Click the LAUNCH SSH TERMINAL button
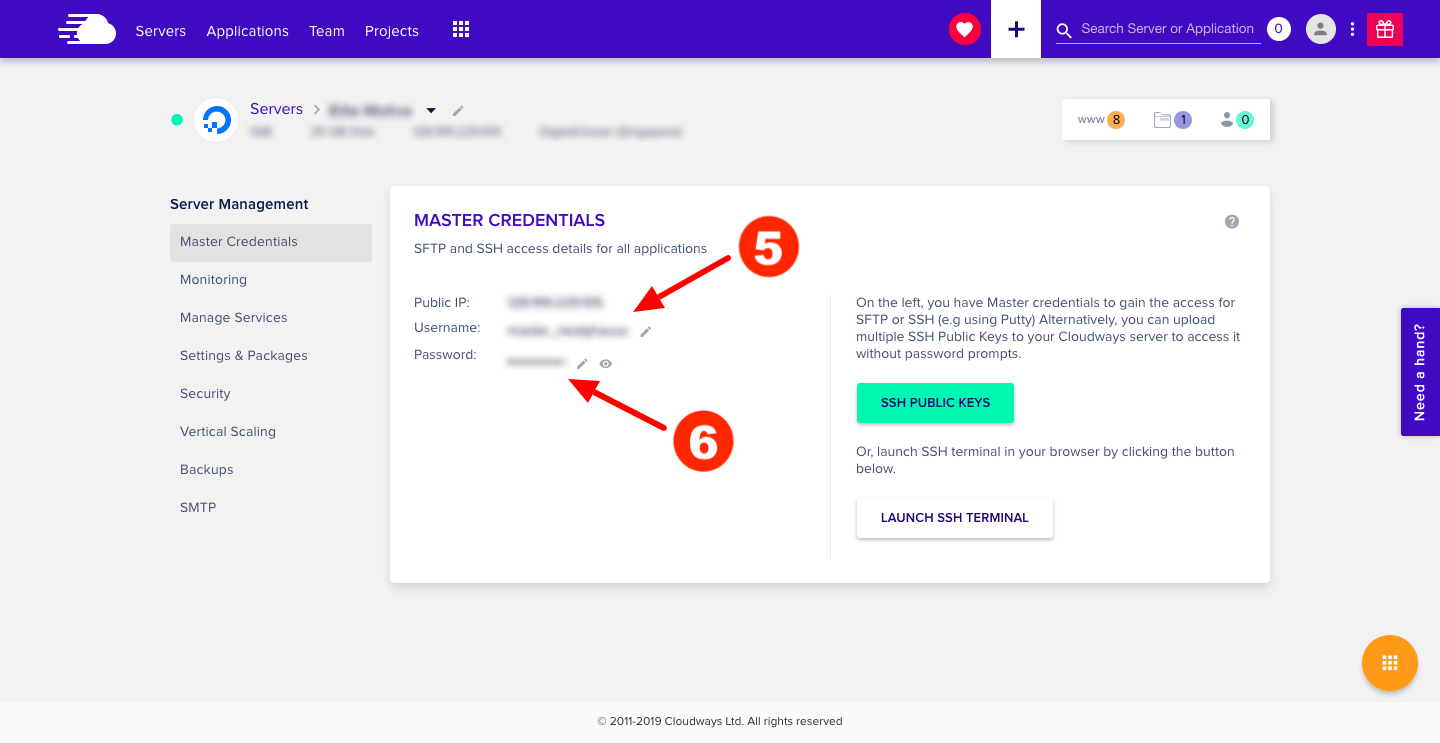This screenshot has width=1440, height=743. 954,518
